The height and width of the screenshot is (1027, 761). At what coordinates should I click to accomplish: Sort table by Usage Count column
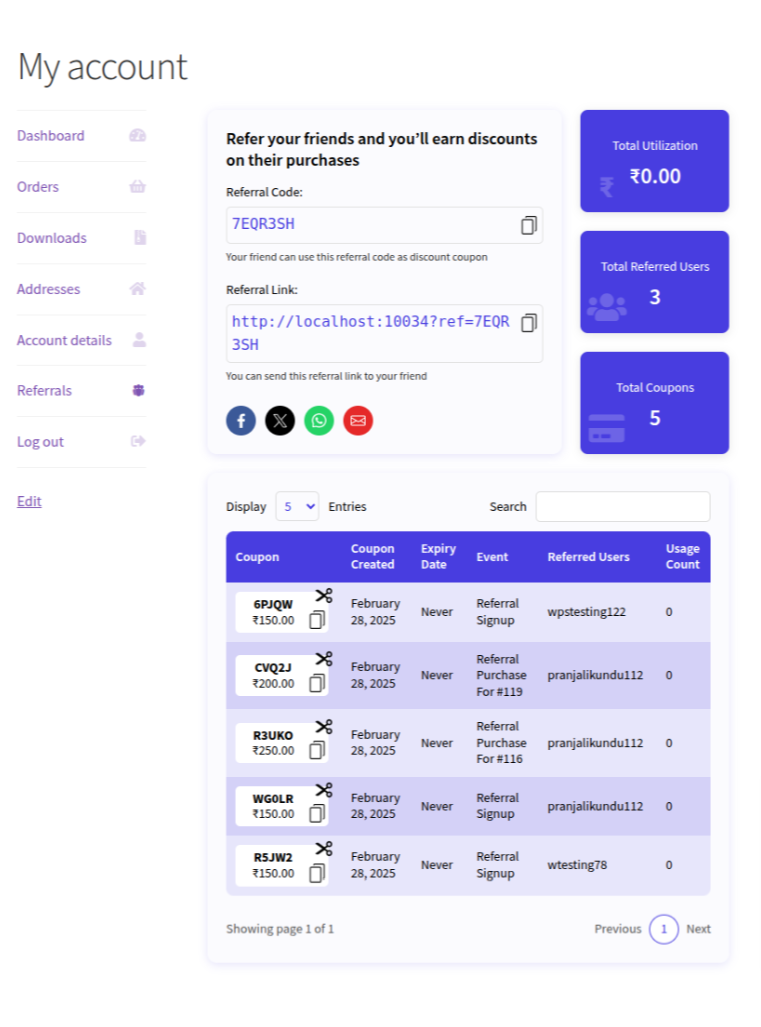tap(682, 557)
